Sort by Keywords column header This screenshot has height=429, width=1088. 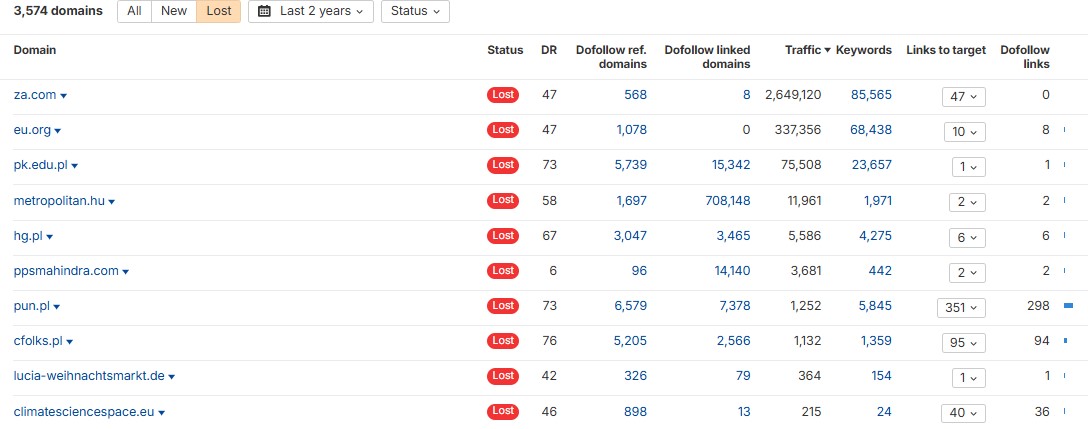pos(864,50)
